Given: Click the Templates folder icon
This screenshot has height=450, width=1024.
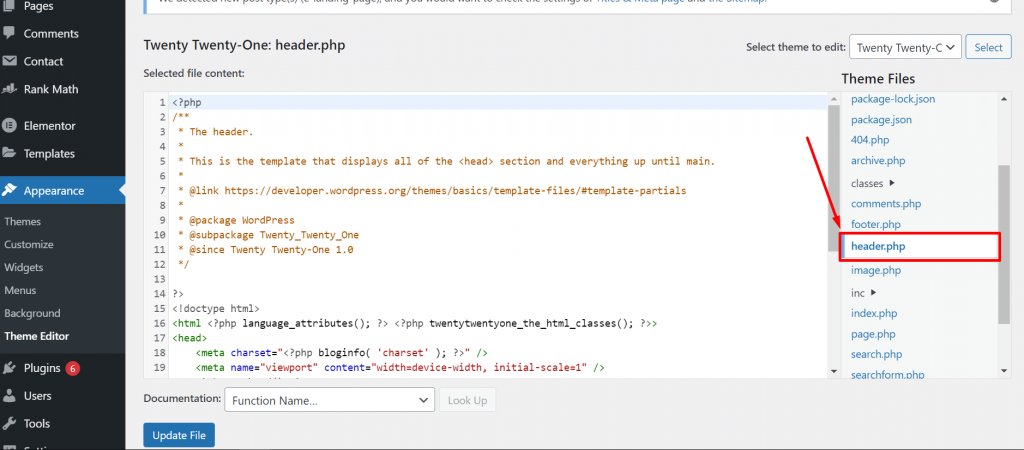Looking at the screenshot, I should click(9, 153).
